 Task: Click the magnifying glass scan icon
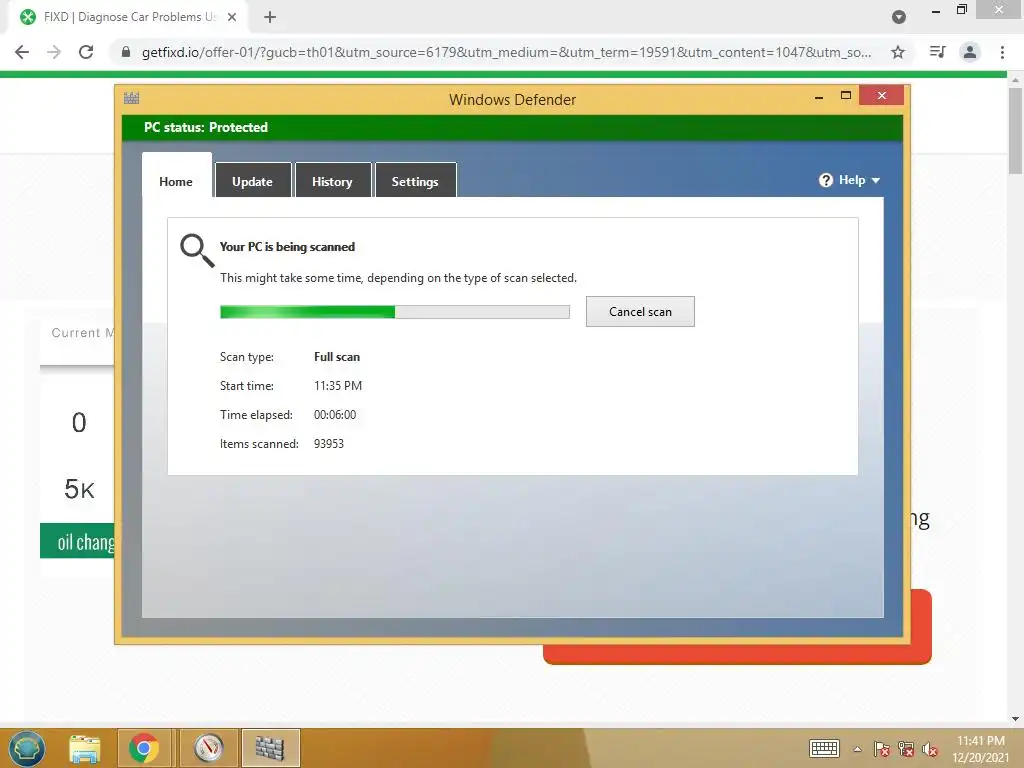(197, 251)
